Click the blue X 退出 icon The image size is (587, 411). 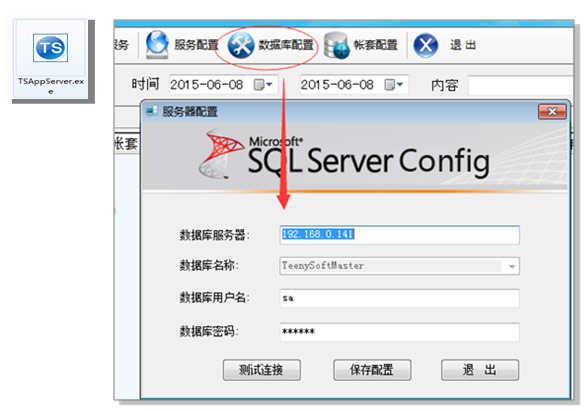pyautogui.click(x=426, y=45)
